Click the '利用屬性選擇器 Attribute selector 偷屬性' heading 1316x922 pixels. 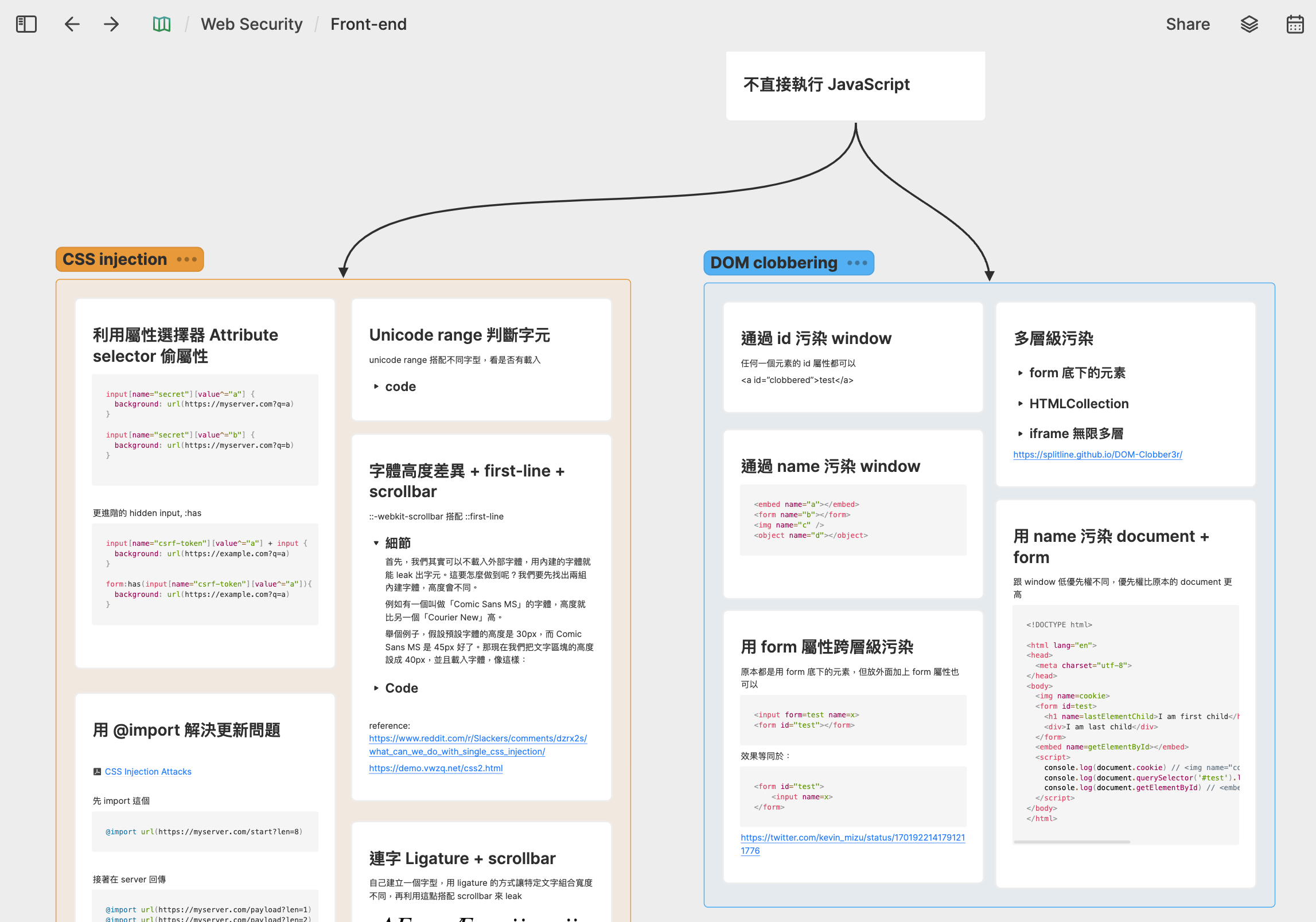click(x=185, y=345)
